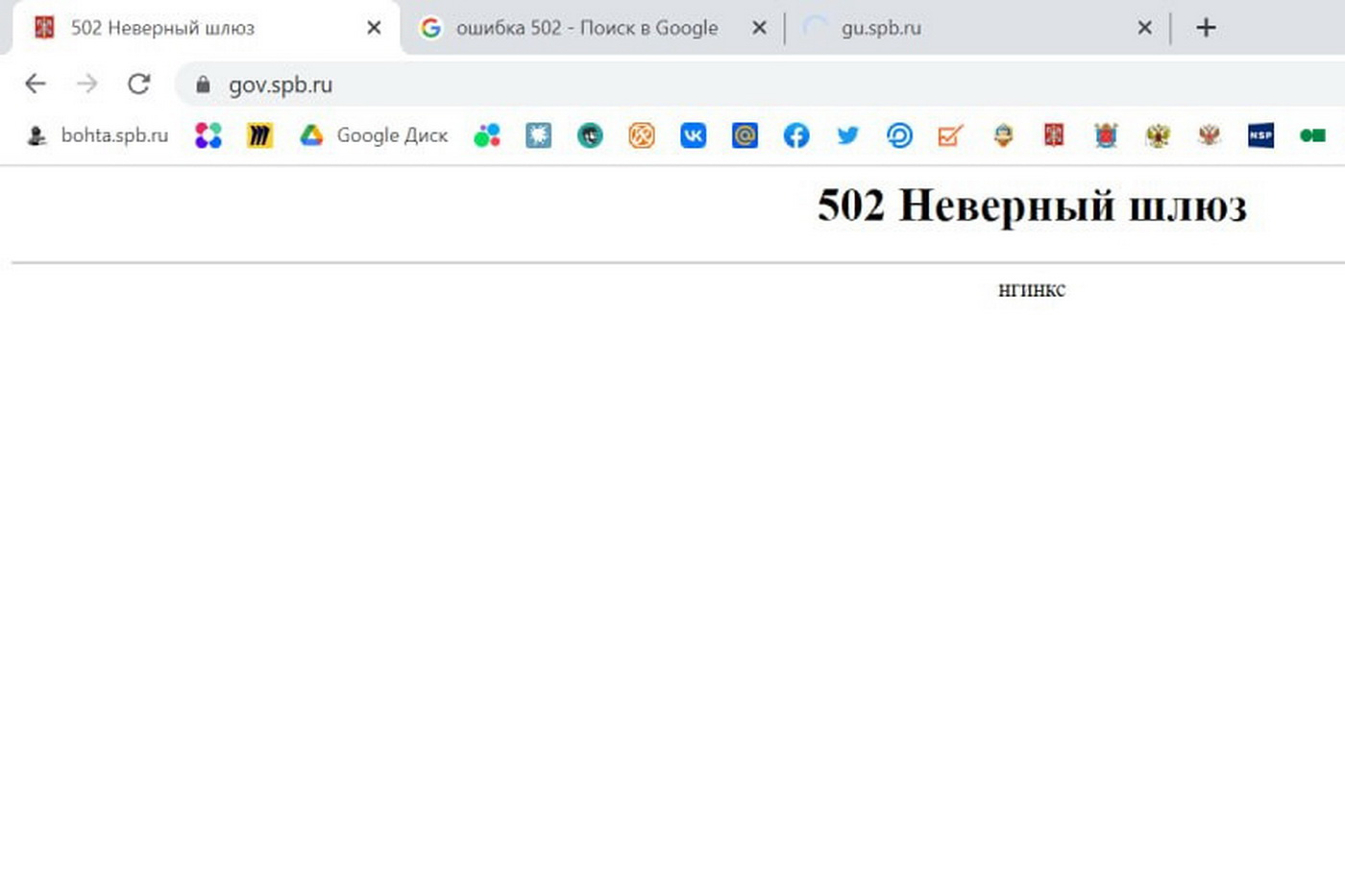Screen dimensions: 1345x896
Task: Click the forward navigation arrow
Action: pyautogui.click(x=87, y=85)
